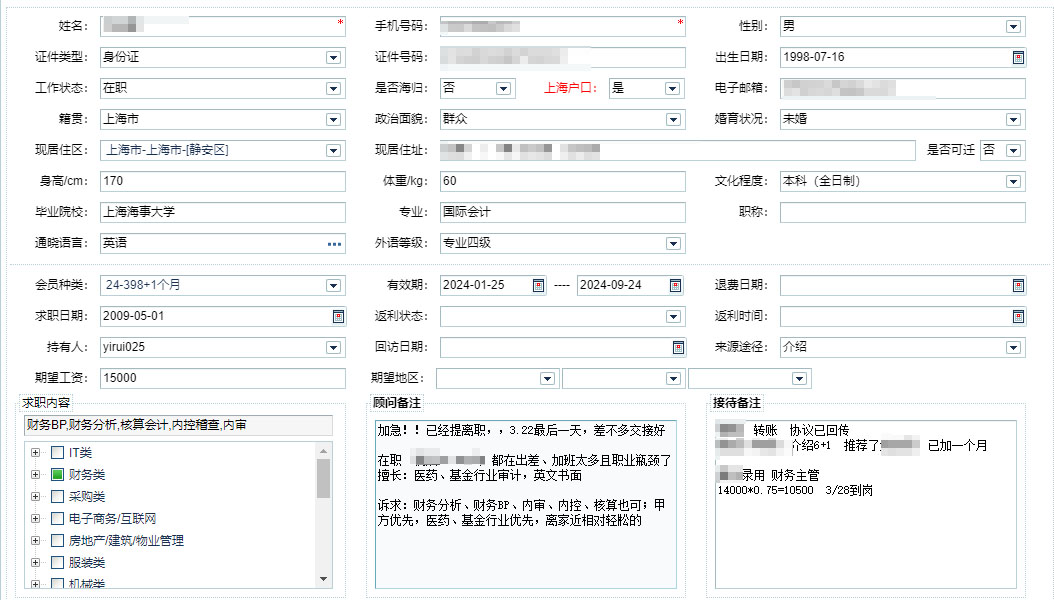
Task: Open the 政治面貌 dropdown
Action: tap(673, 120)
